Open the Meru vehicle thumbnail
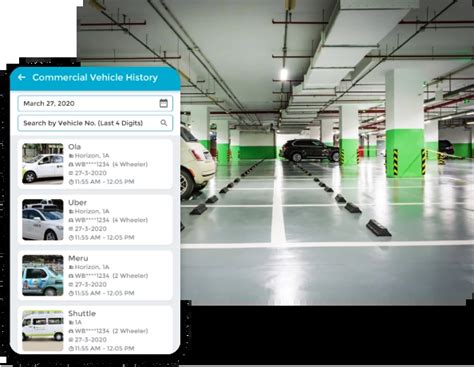 (x=43, y=275)
